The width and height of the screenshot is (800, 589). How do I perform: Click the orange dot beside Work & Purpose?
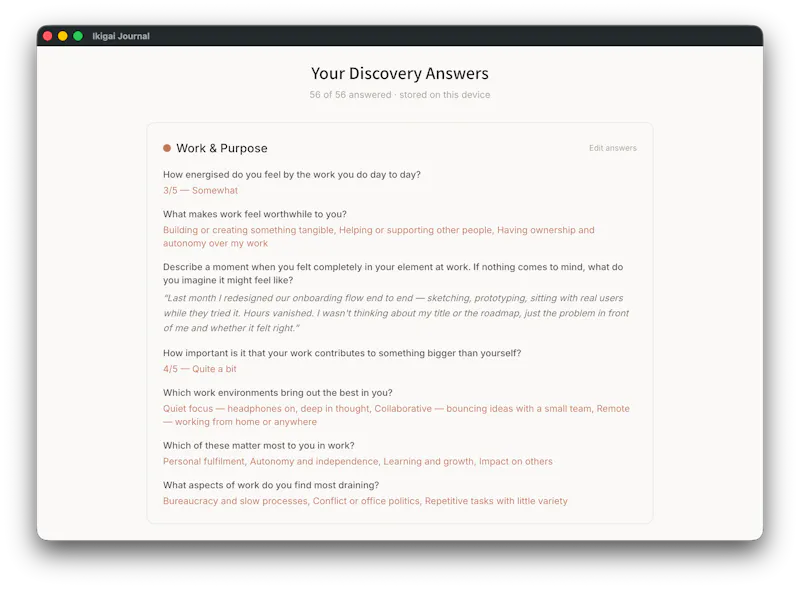pyautogui.click(x=167, y=148)
